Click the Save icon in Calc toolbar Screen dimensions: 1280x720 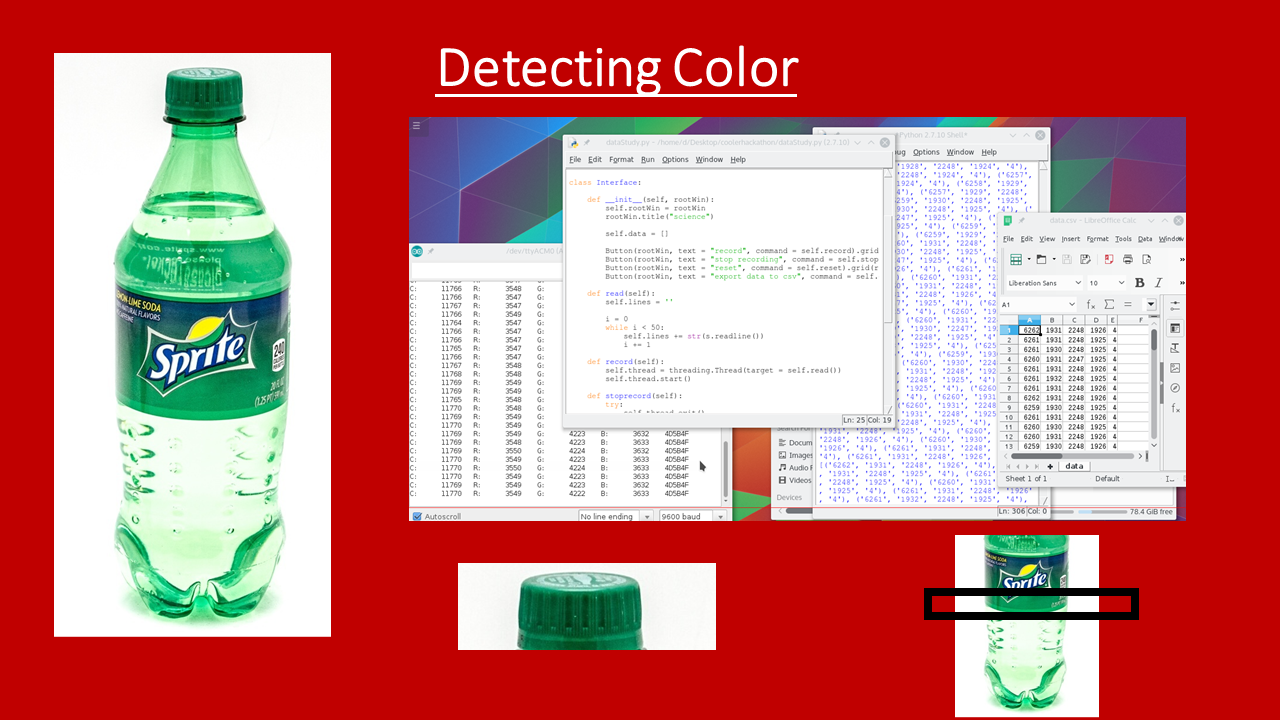1067,259
